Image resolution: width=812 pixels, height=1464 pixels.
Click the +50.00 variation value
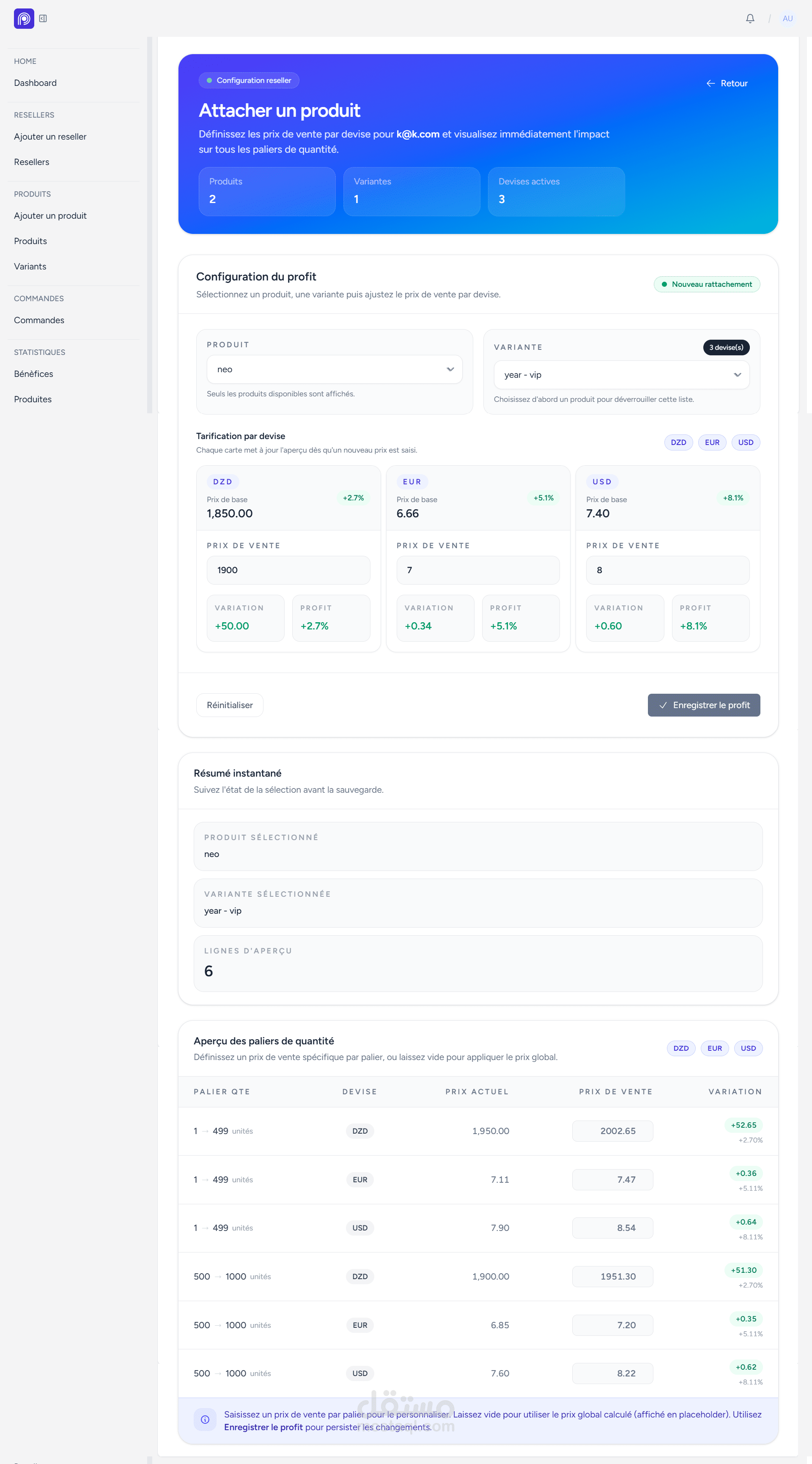coord(232,626)
